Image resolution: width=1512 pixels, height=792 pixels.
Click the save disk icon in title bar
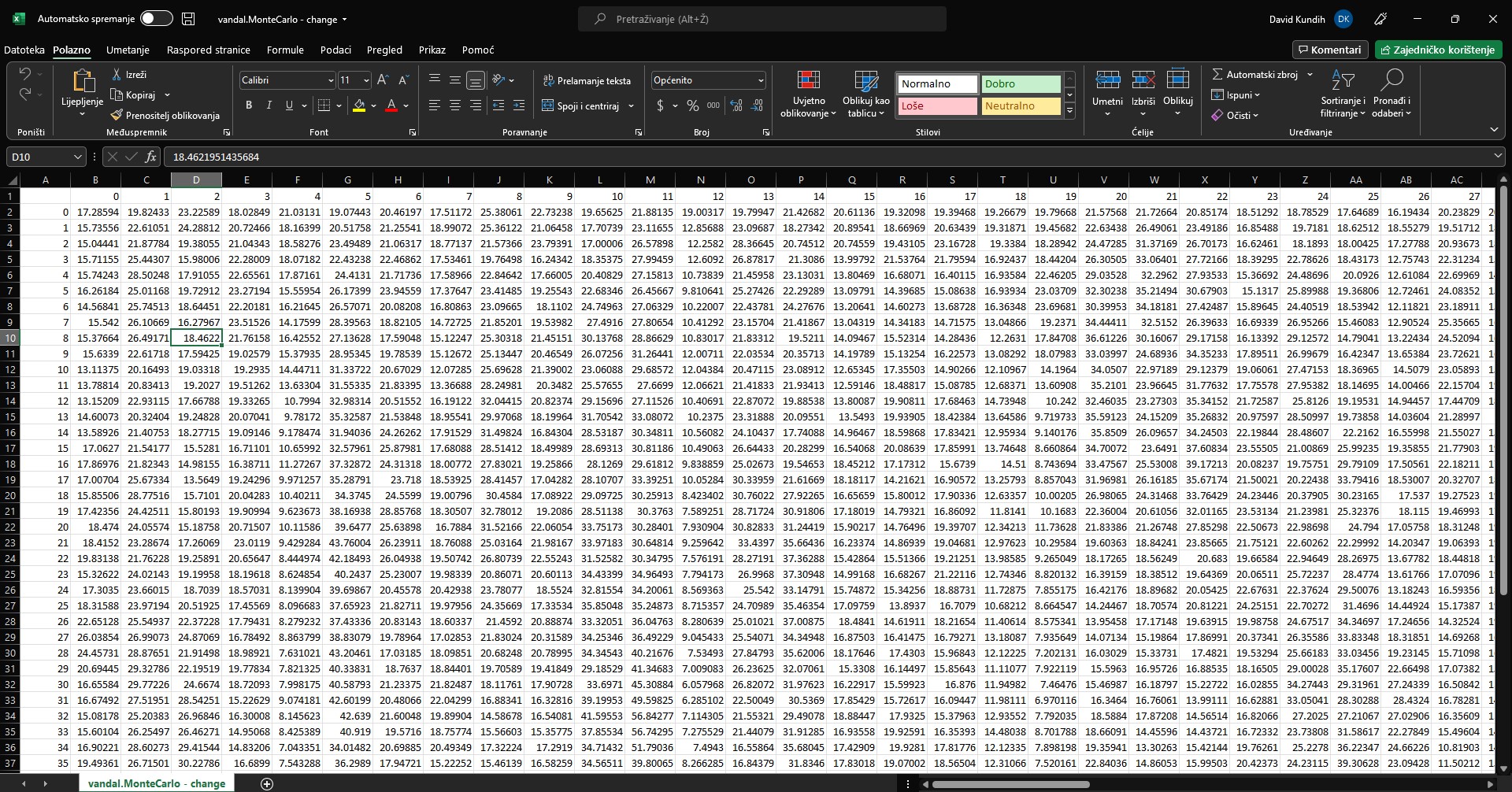coord(188,19)
